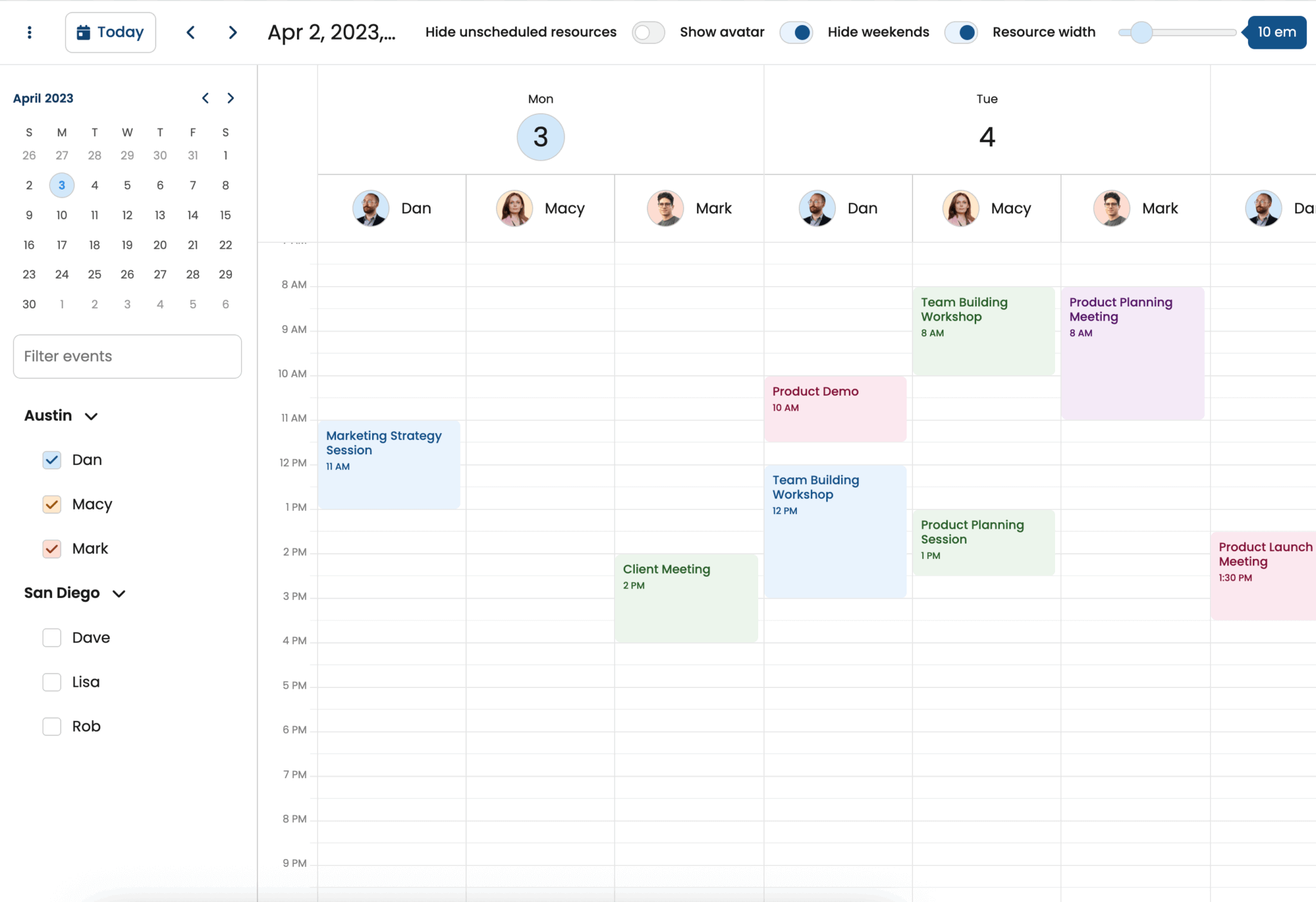Turn off Show avatar switch

(x=796, y=32)
